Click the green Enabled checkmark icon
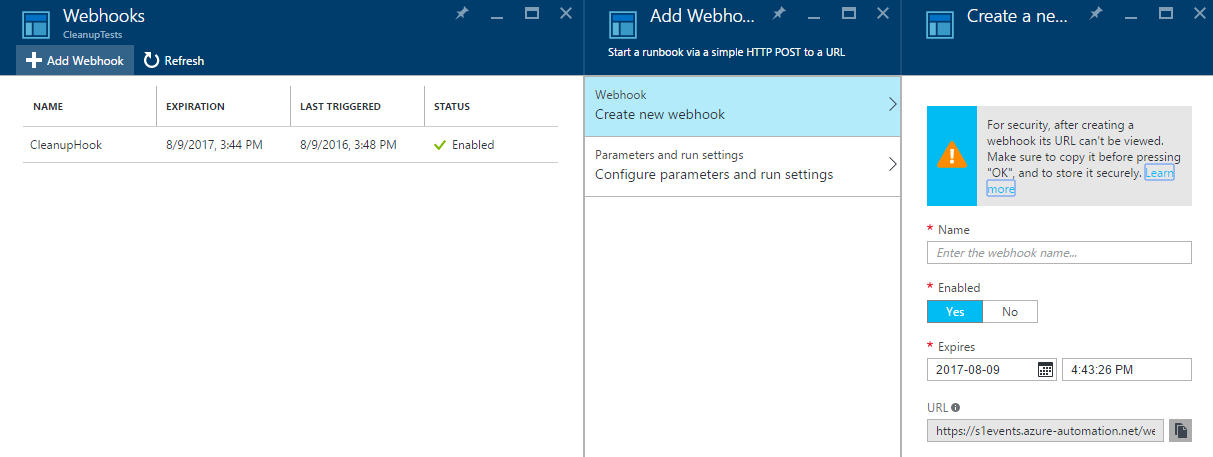Image resolution: width=1213 pixels, height=457 pixels. click(439, 145)
